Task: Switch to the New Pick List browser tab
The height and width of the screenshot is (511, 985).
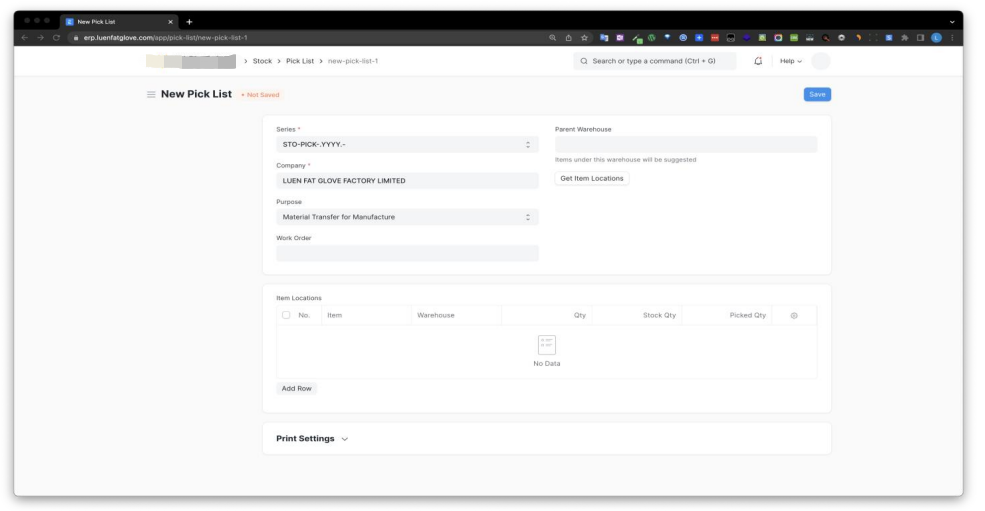Action: [119, 21]
